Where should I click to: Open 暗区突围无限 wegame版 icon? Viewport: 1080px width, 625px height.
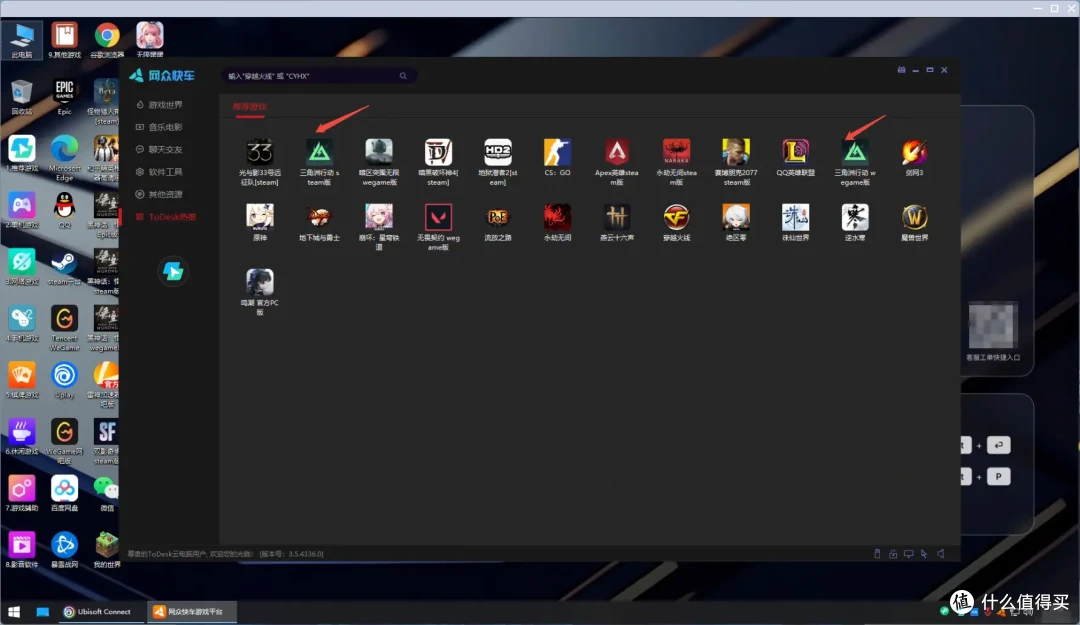tap(379, 152)
